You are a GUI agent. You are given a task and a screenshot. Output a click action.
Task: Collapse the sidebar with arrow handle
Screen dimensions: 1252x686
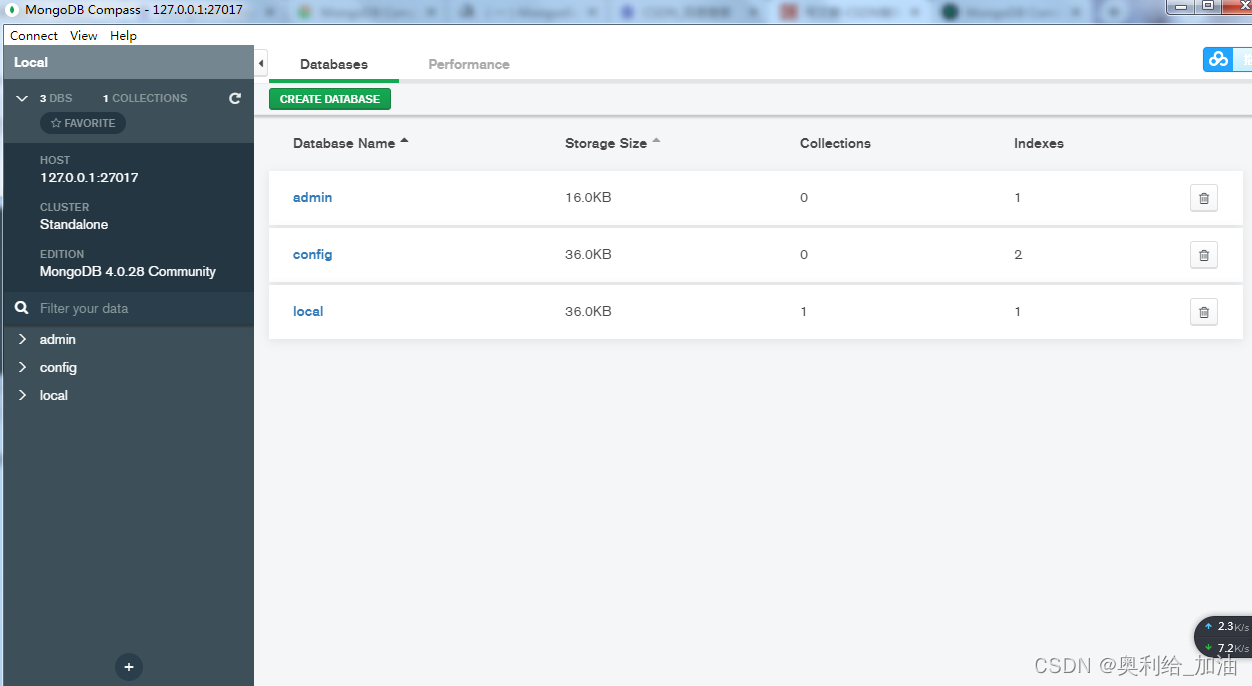[261, 64]
